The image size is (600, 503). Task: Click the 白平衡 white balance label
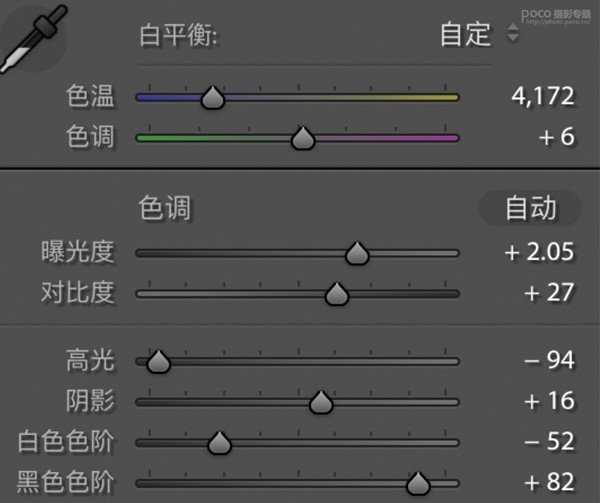178,35
